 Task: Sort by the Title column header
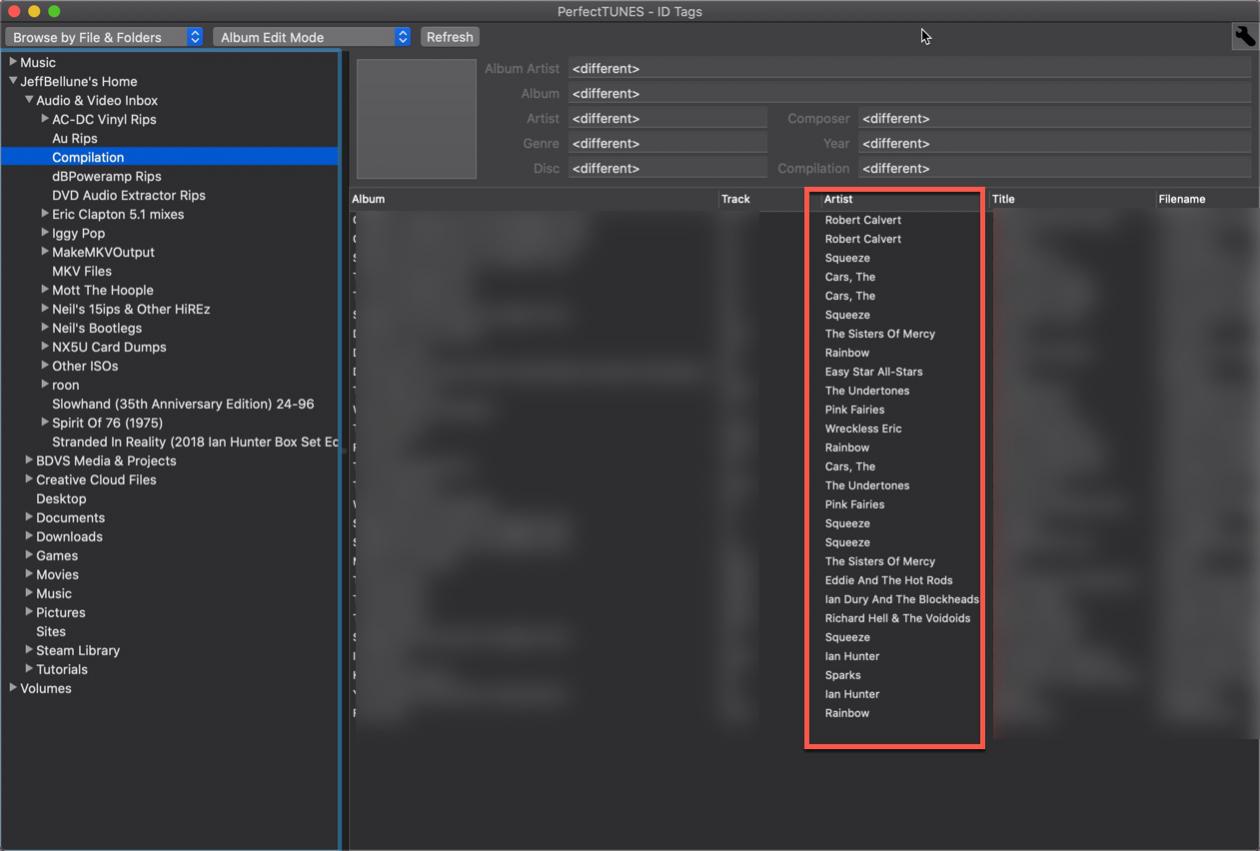coord(1070,199)
